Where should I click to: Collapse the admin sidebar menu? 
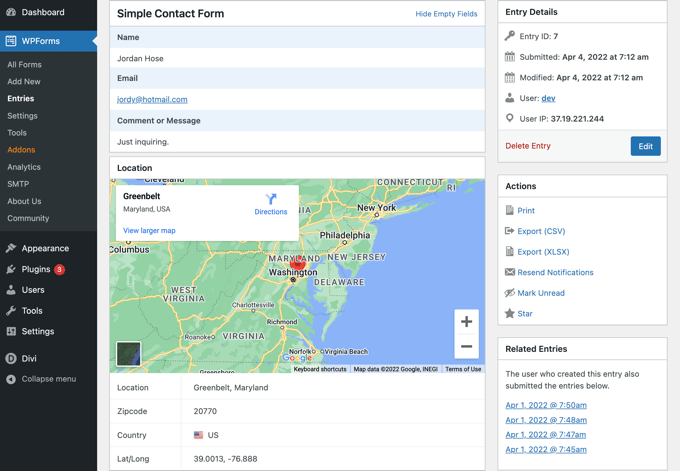pyautogui.click(x=48, y=379)
